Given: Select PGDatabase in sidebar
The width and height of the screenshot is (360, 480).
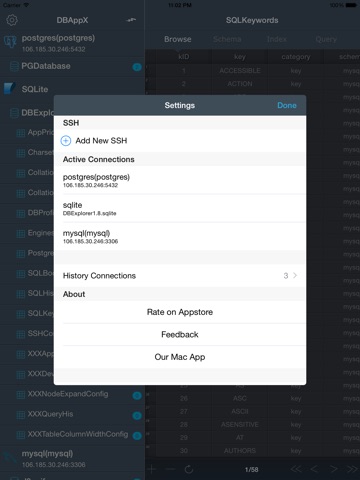Looking at the screenshot, I should (72, 66).
